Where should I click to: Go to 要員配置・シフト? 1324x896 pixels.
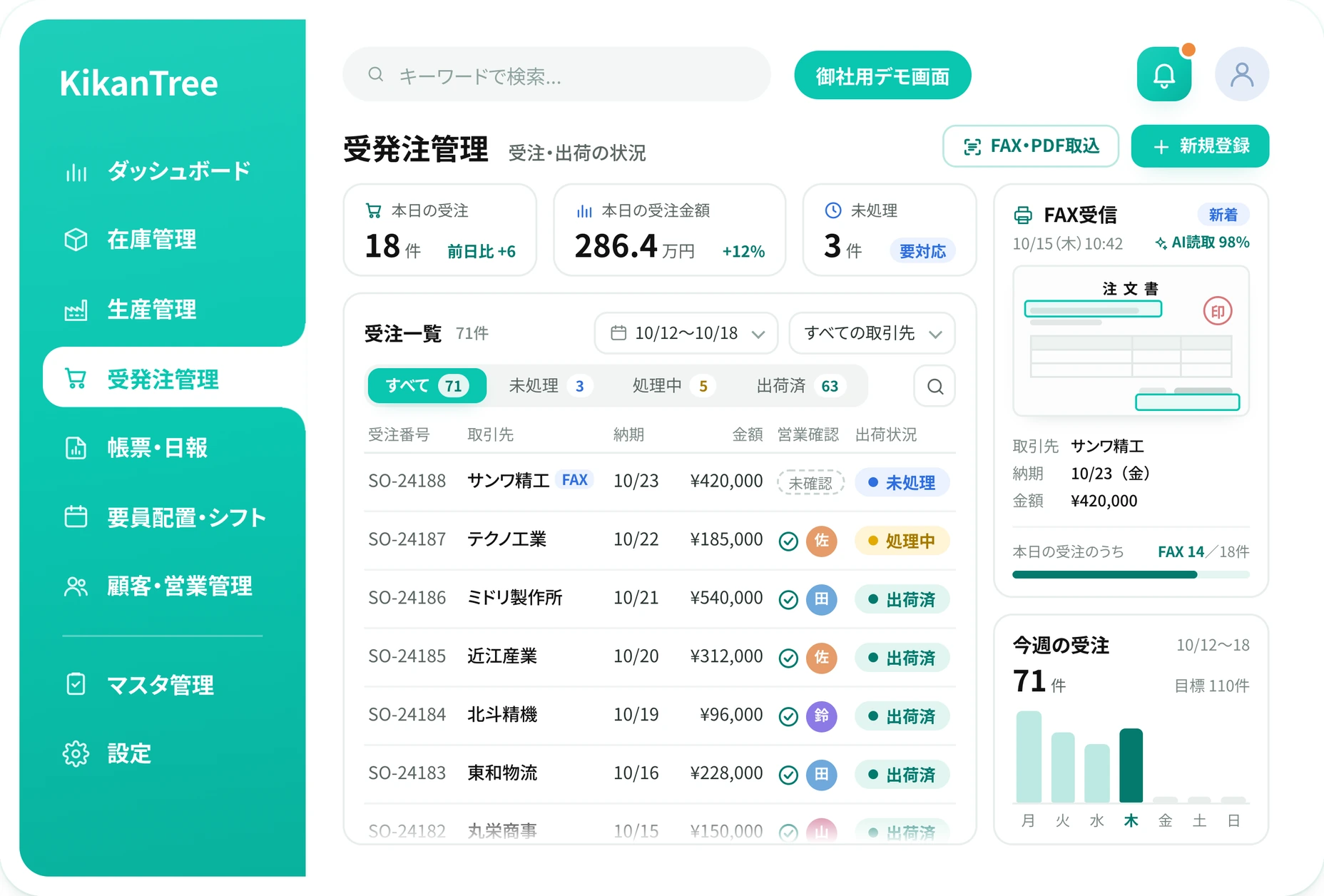[165, 517]
